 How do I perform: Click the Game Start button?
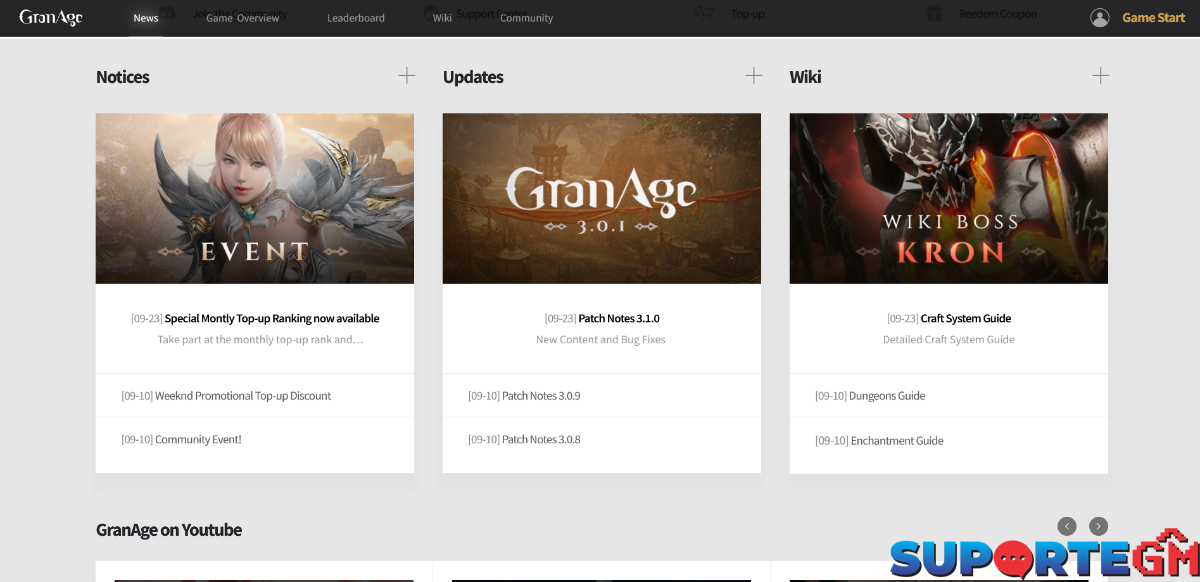tap(1153, 17)
